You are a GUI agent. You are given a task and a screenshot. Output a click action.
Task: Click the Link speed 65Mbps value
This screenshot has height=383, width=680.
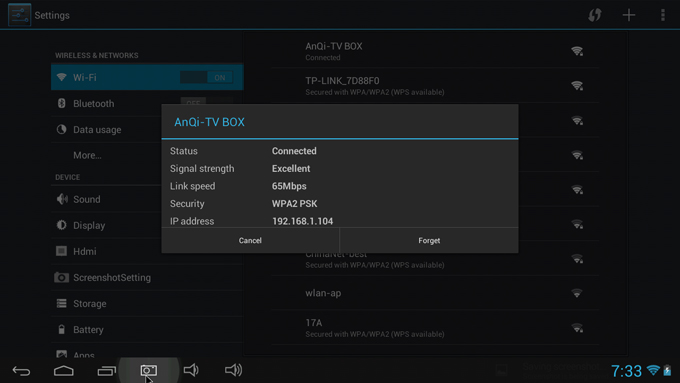289,186
